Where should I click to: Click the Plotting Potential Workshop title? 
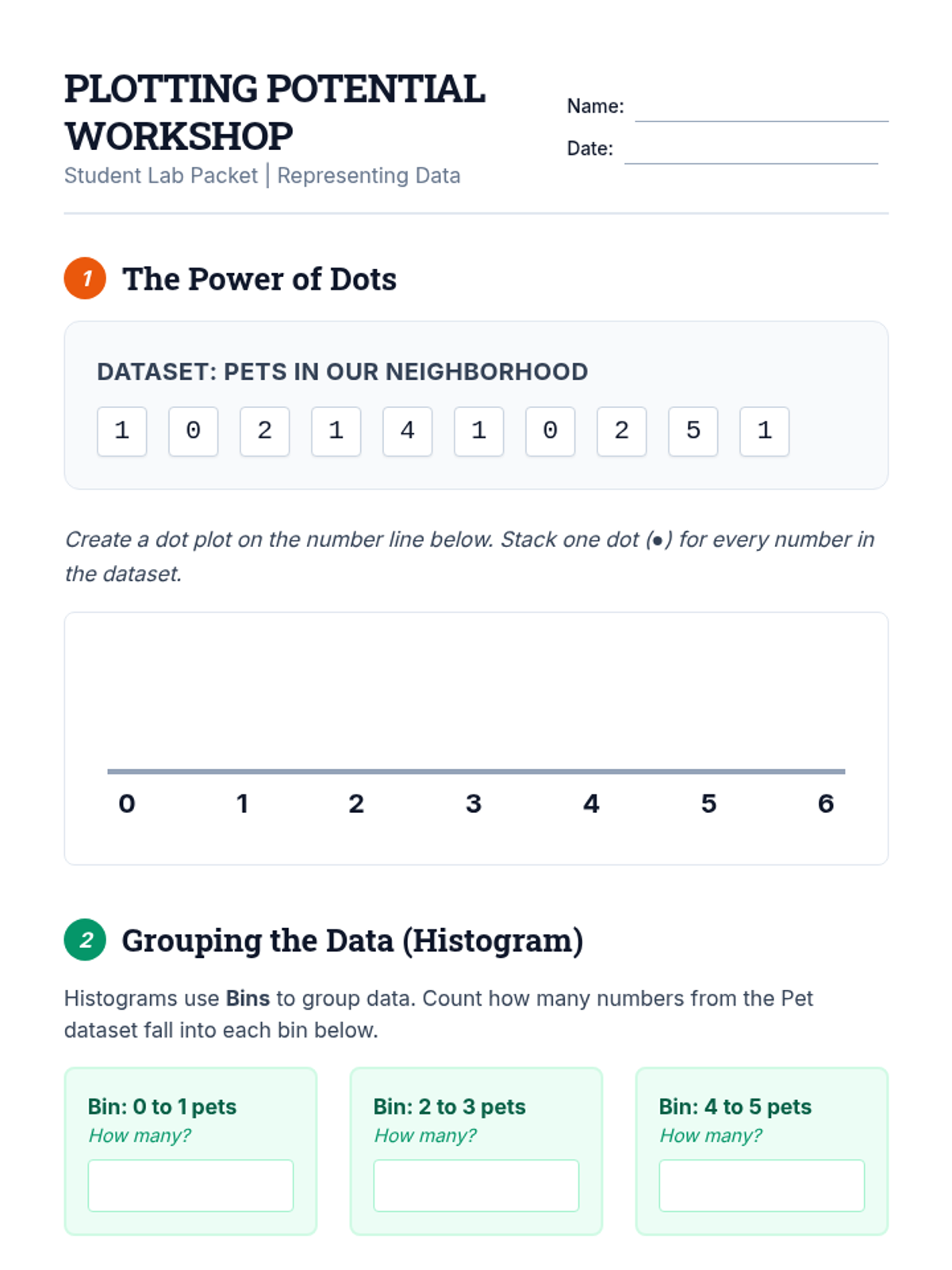[274, 112]
